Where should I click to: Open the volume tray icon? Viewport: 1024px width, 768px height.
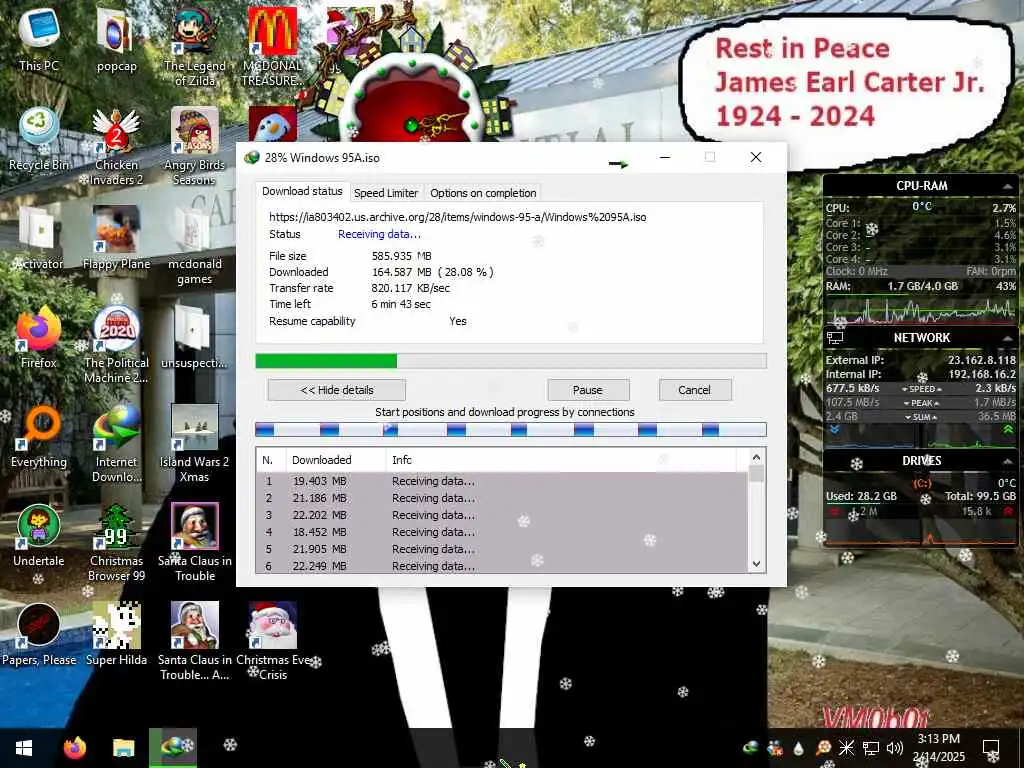pos(895,748)
